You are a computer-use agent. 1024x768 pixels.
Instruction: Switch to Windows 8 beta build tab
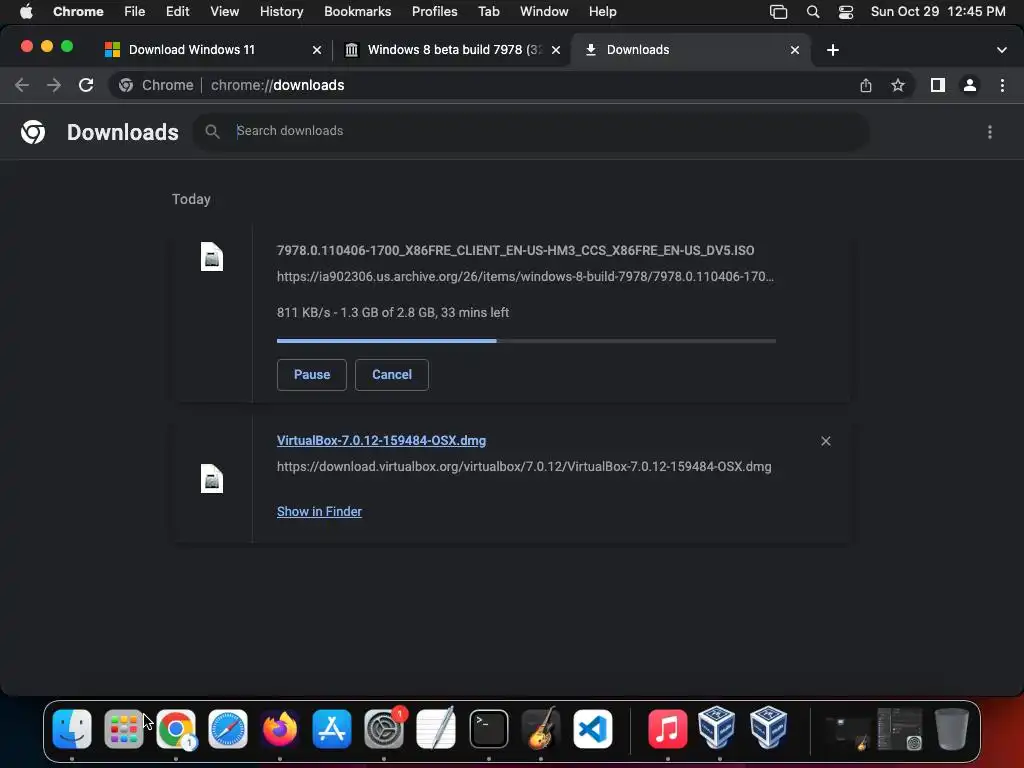coord(451,50)
